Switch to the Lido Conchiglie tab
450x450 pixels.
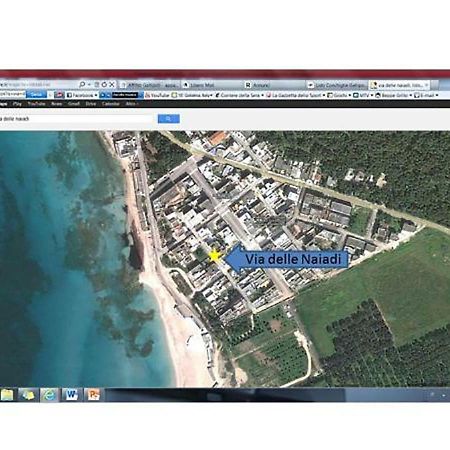(337, 85)
